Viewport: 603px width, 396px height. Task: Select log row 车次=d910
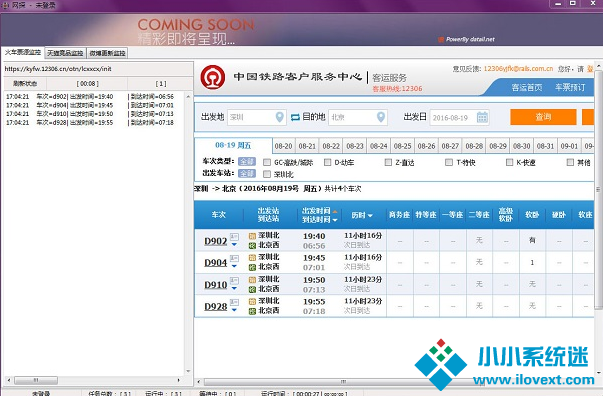90,113
